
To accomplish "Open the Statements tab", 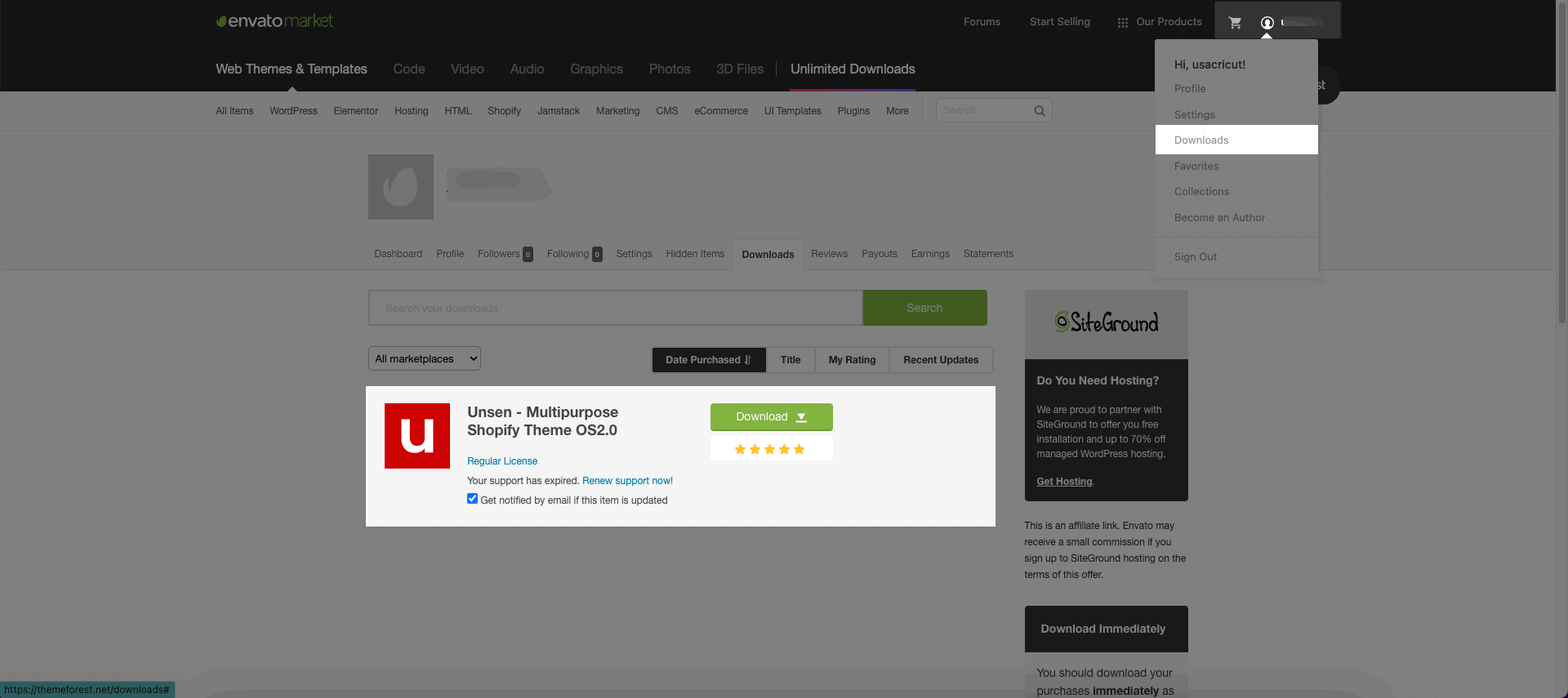I will tap(988, 254).
